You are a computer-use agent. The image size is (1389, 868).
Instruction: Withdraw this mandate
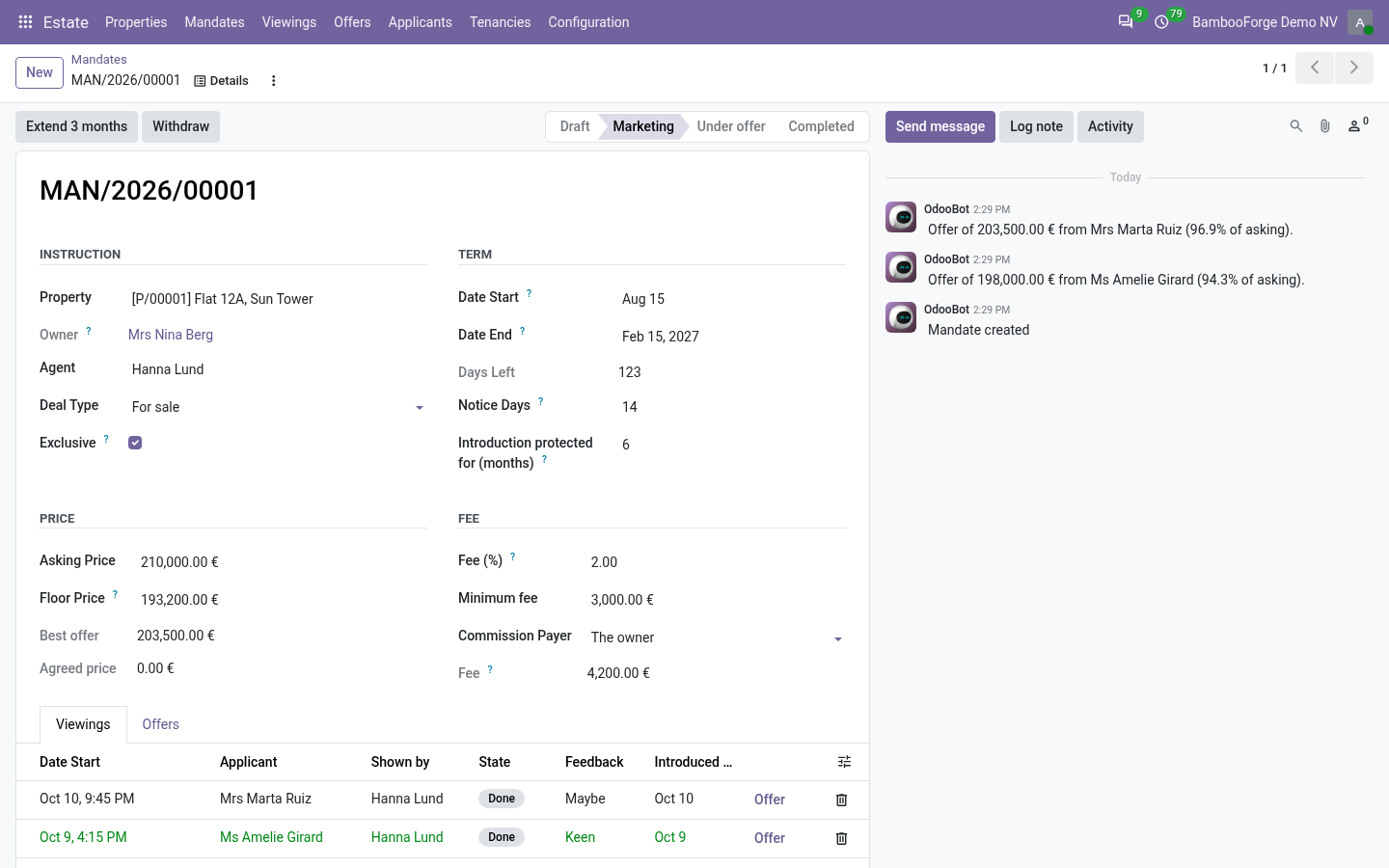tap(180, 126)
